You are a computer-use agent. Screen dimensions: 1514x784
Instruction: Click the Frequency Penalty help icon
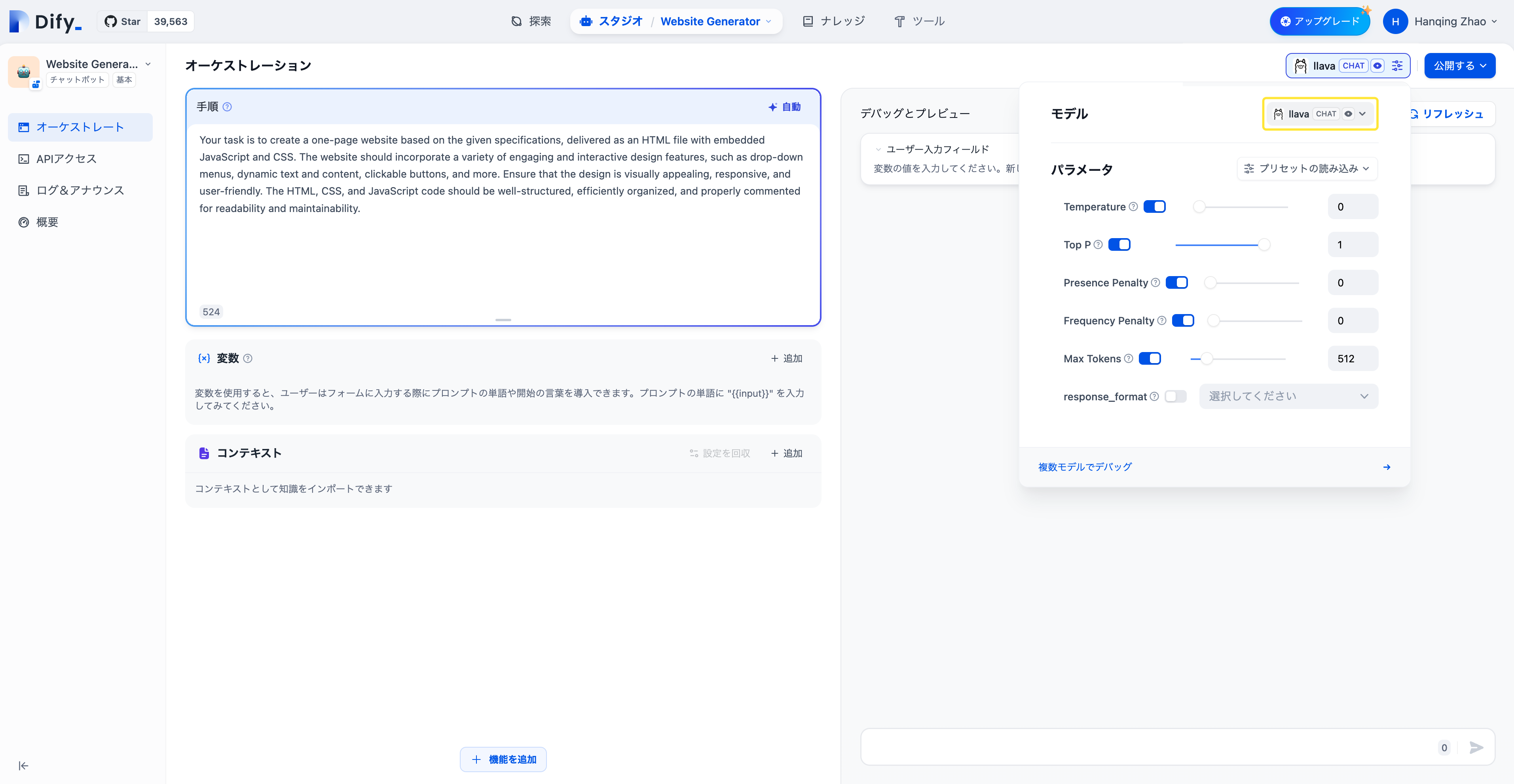pos(1162,320)
